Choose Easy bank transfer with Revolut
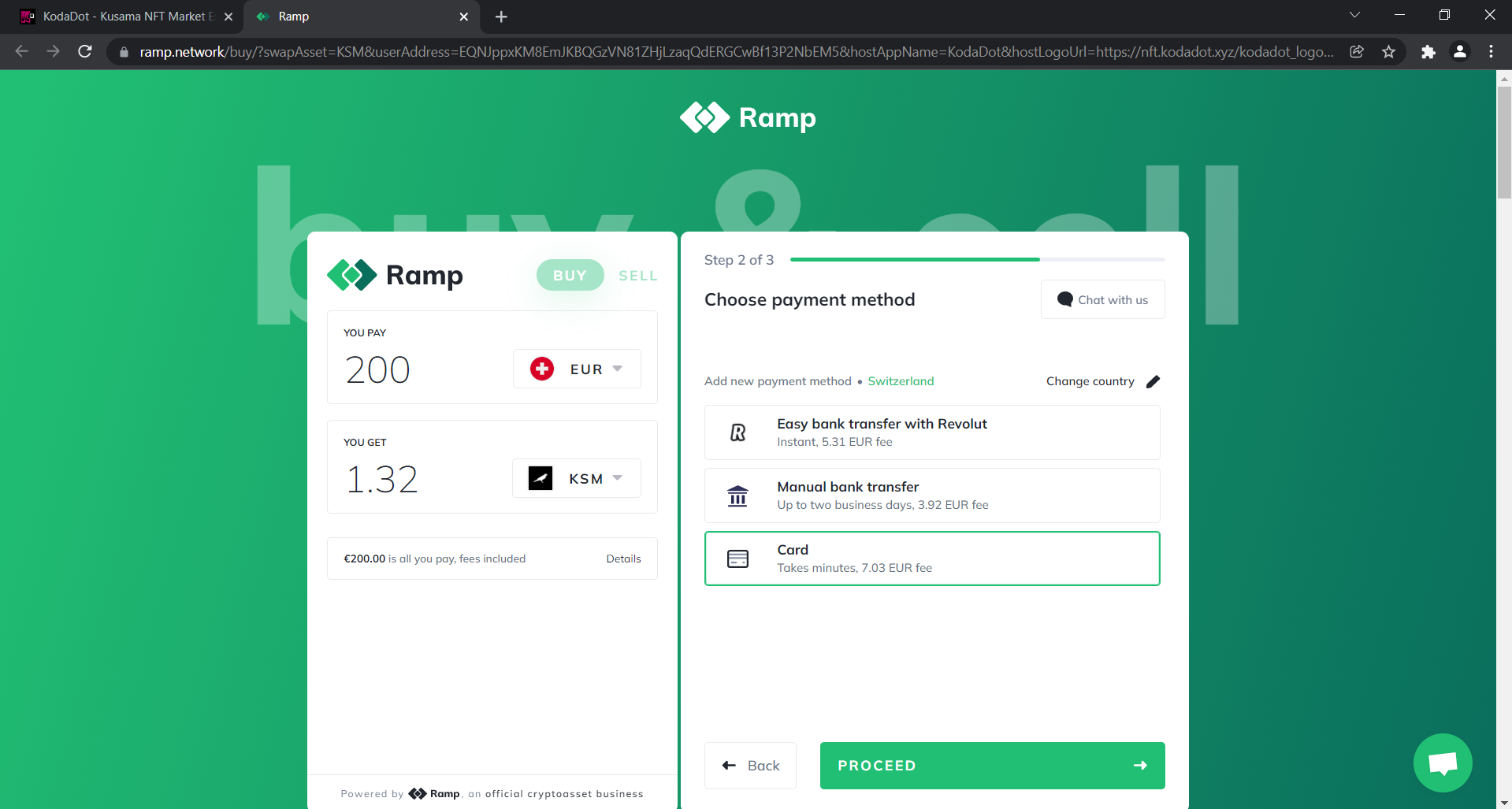The width and height of the screenshot is (1512, 809). point(931,432)
